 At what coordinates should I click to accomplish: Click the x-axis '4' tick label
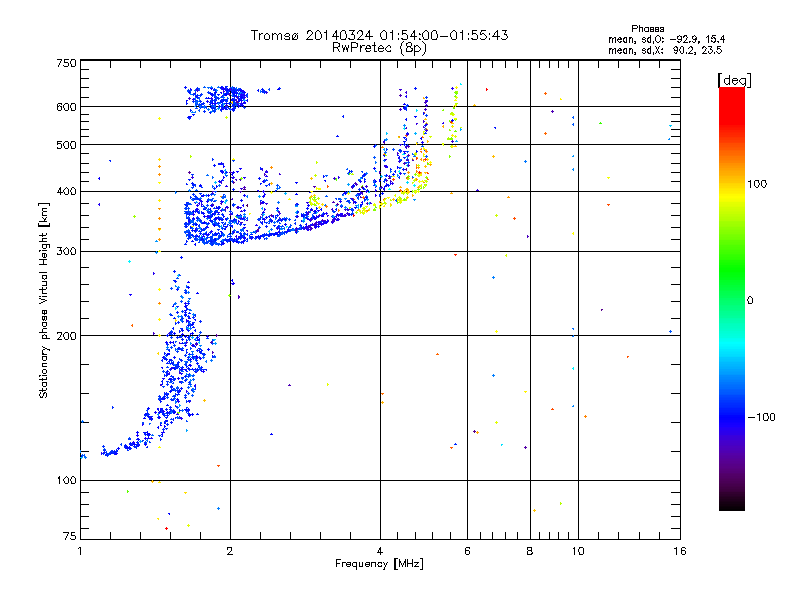click(x=380, y=551)
